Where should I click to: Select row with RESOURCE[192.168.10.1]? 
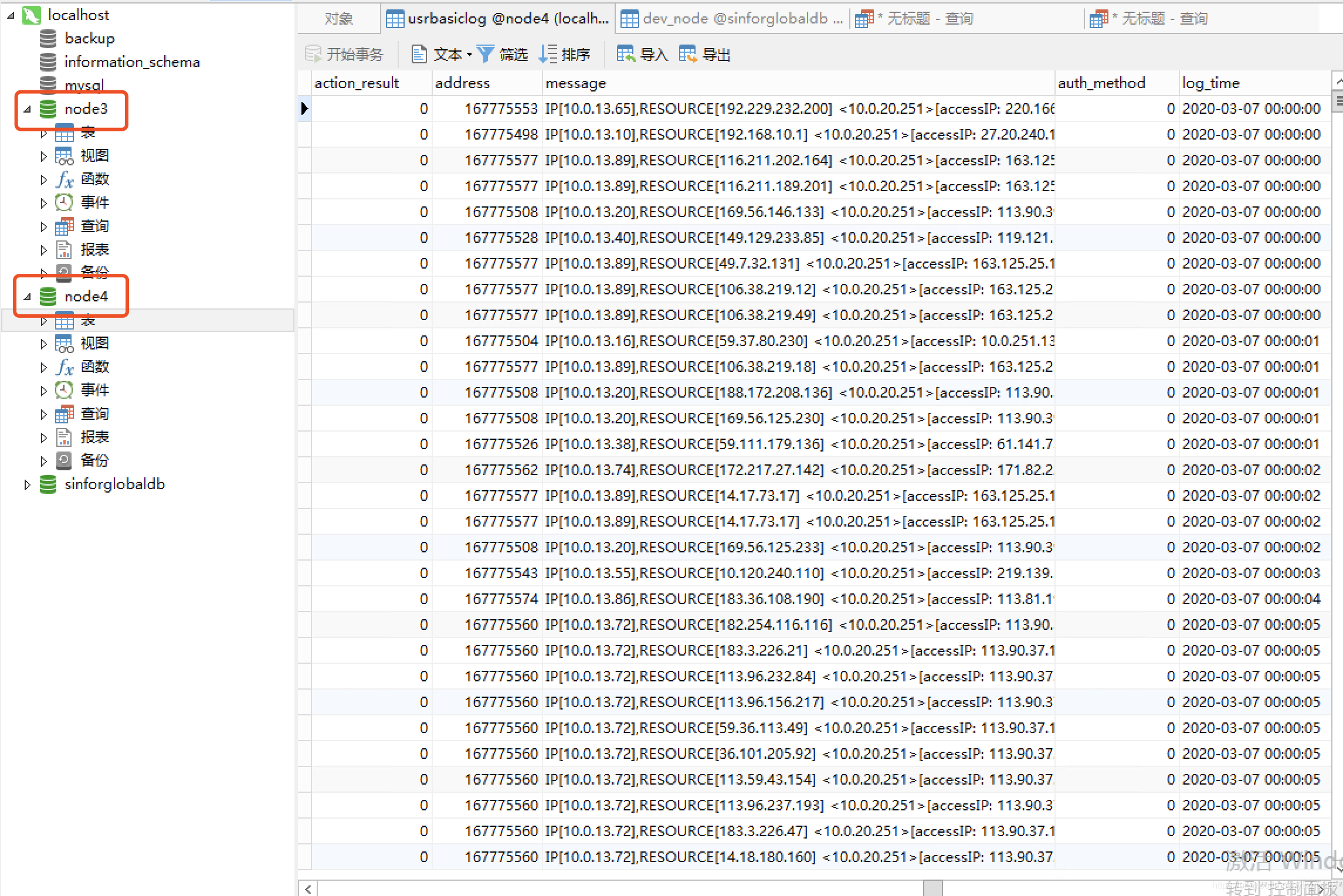point(815,134)
